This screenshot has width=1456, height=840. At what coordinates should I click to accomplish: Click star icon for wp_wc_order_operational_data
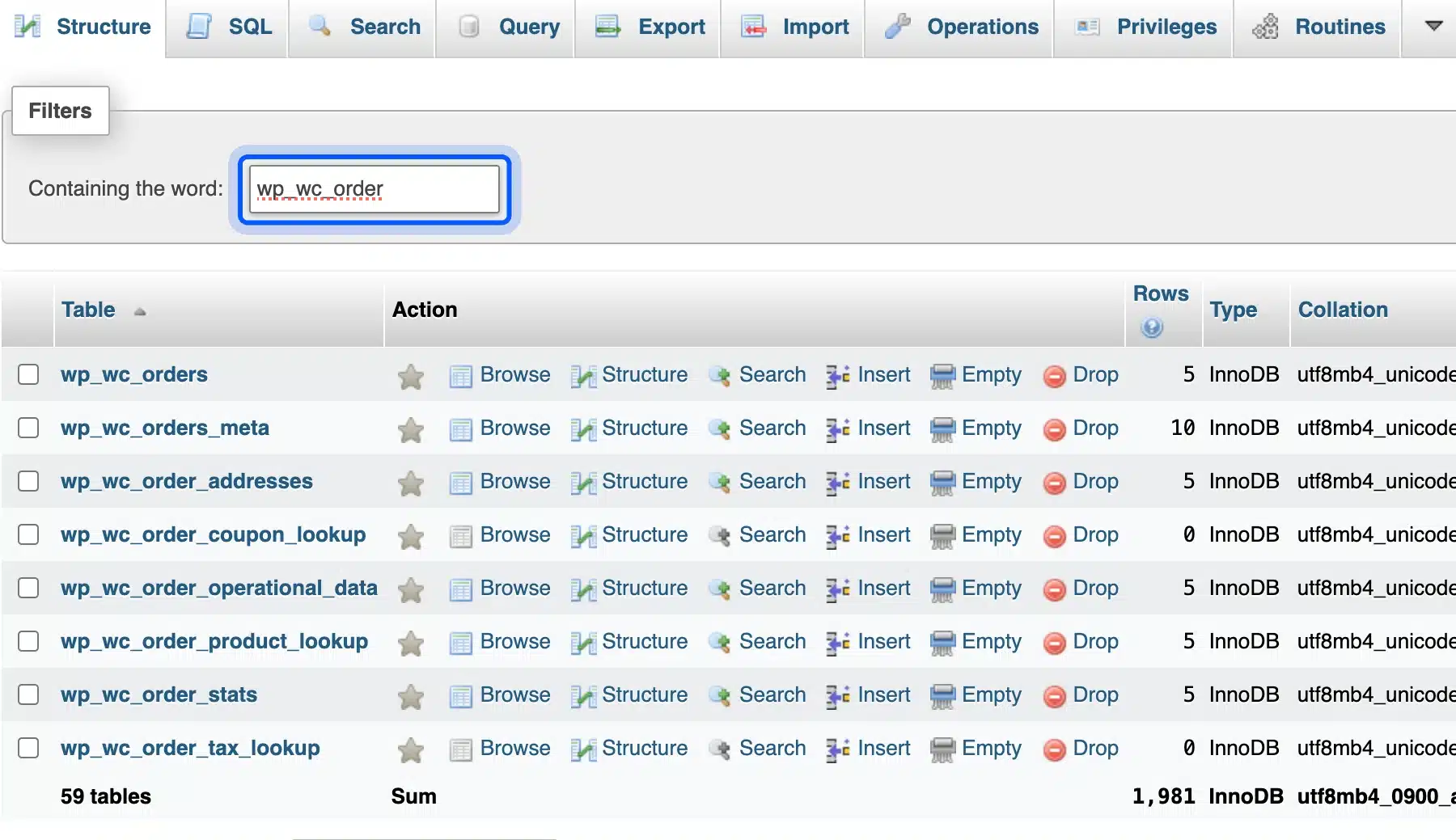tap(411, 589)
